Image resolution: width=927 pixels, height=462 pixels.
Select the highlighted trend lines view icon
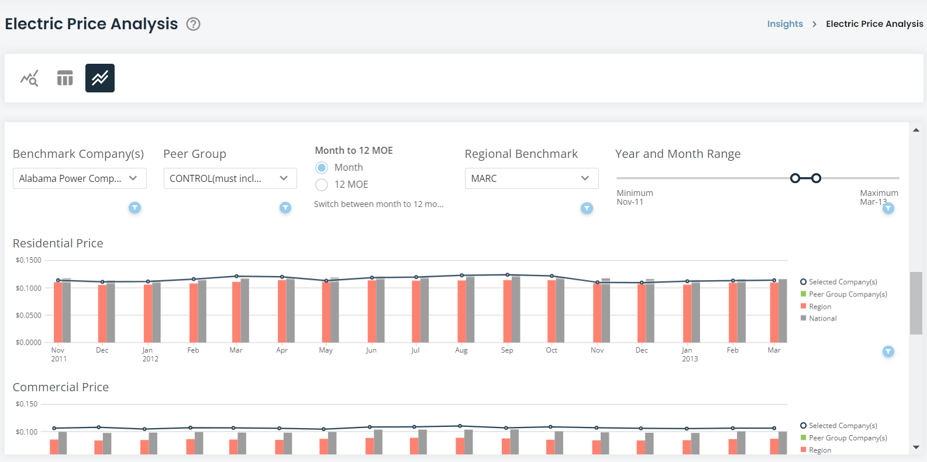[100, 78]
